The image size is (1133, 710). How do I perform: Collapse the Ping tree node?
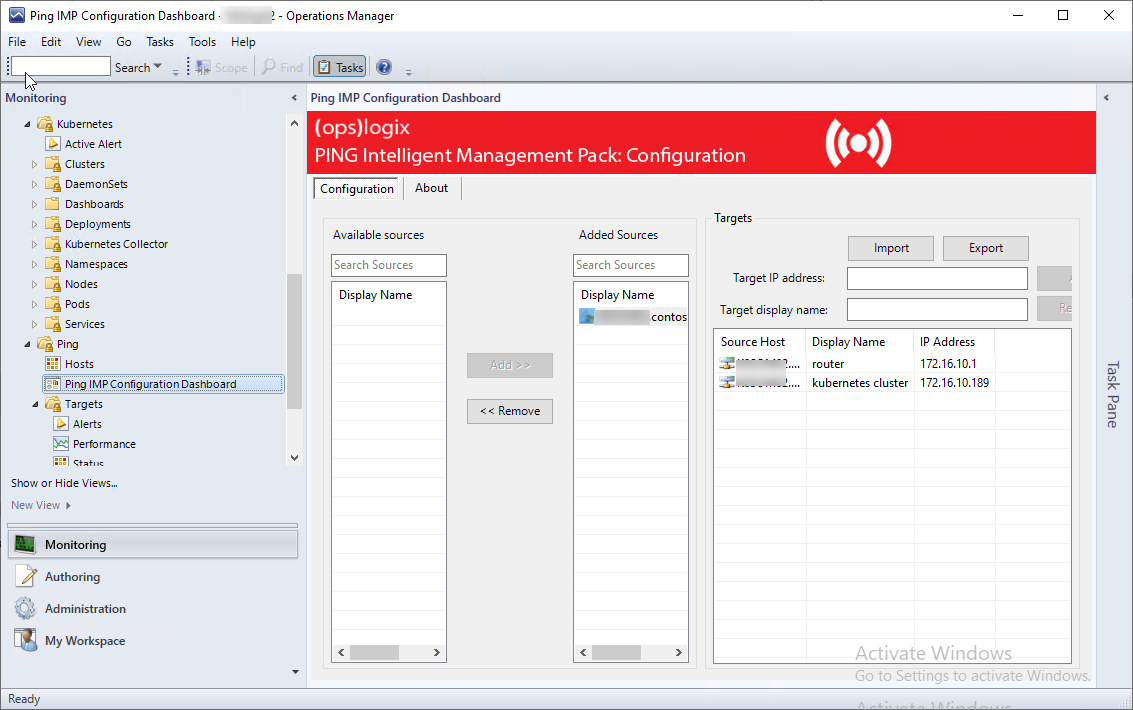(x=27, y=345)
